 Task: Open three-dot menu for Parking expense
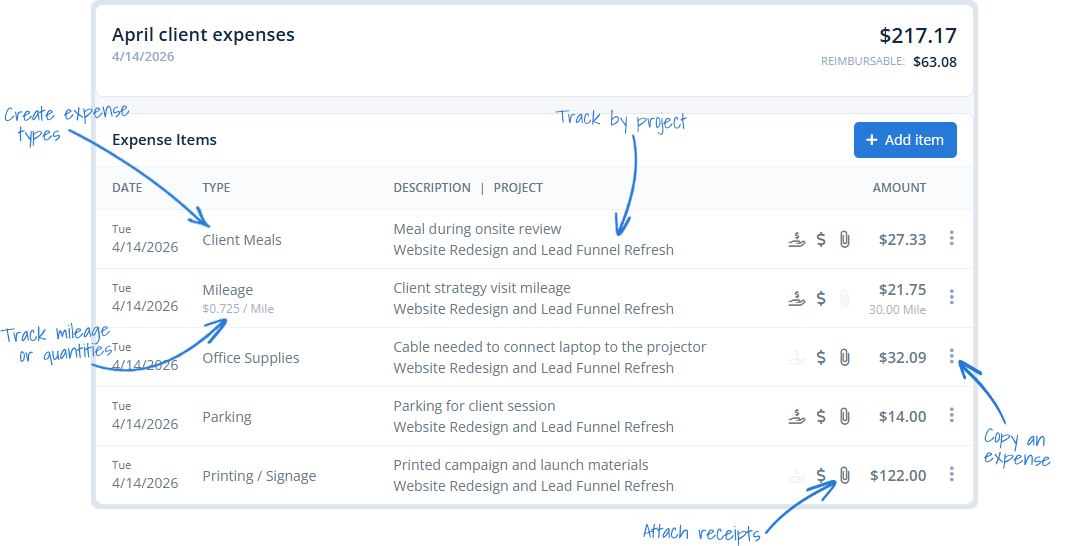pyautogui.click(x=951, y=415)
